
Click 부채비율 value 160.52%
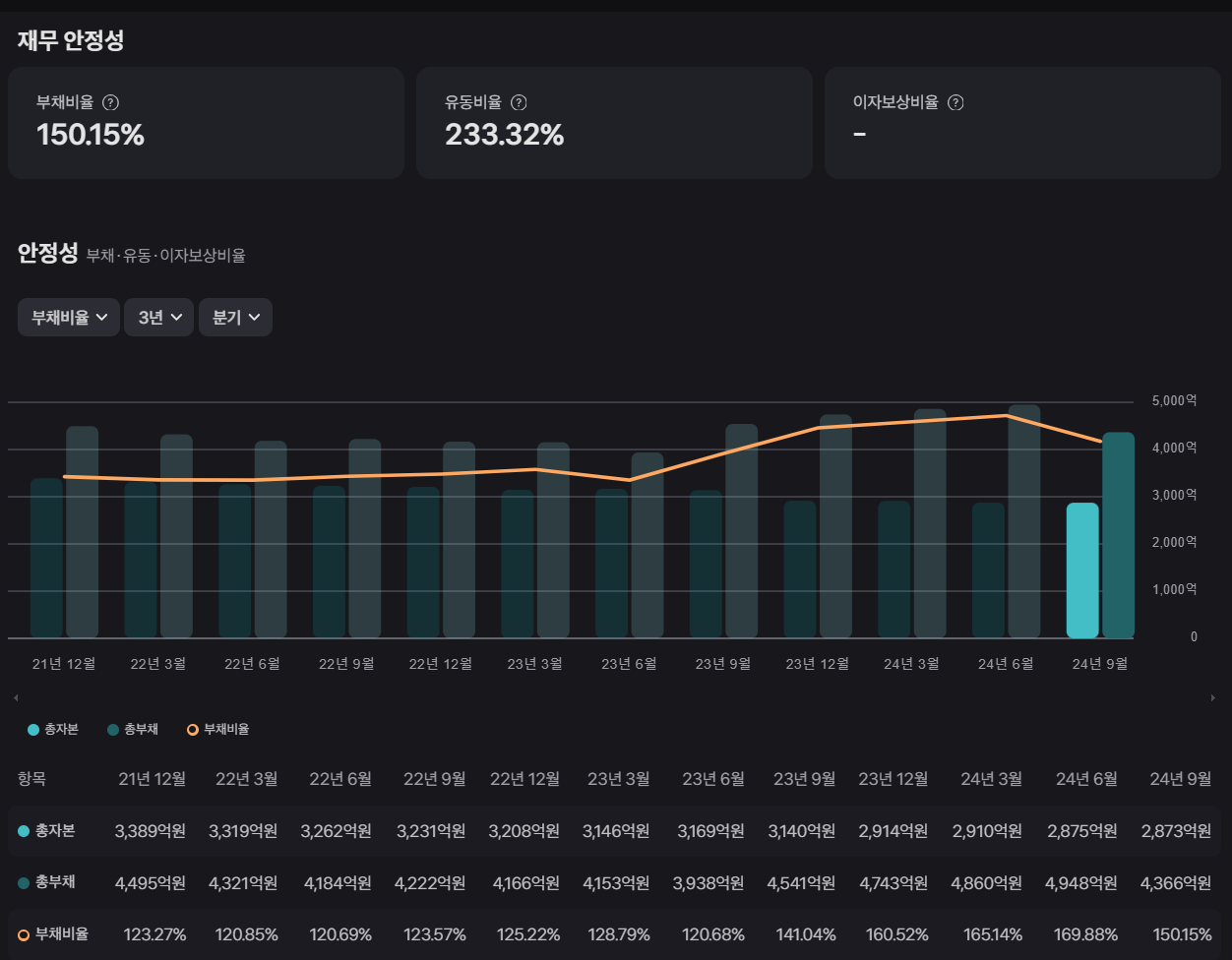(x=898, y=934)
